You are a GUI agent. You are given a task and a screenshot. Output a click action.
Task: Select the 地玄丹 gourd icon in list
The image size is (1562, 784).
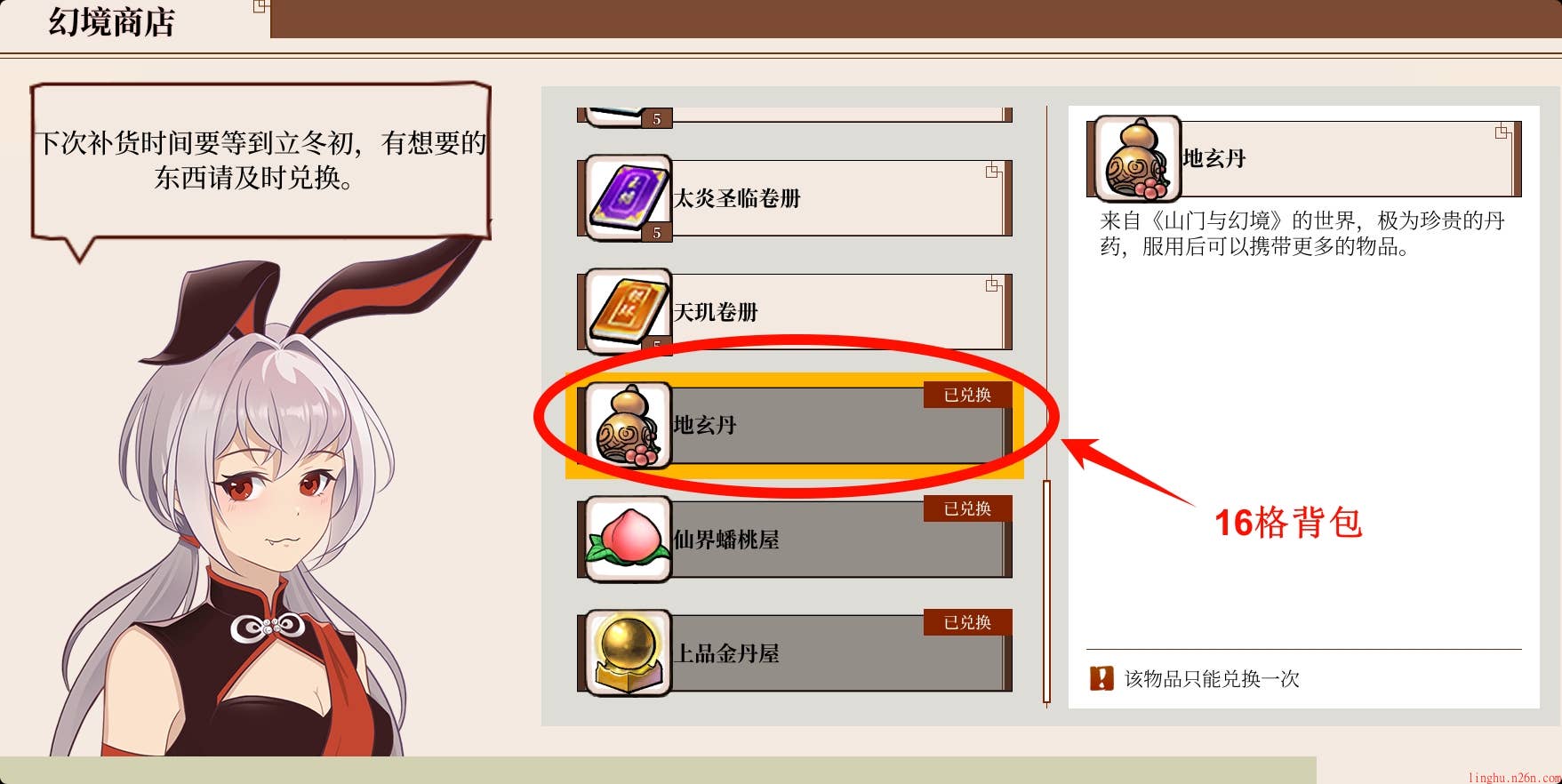[628, 425]
